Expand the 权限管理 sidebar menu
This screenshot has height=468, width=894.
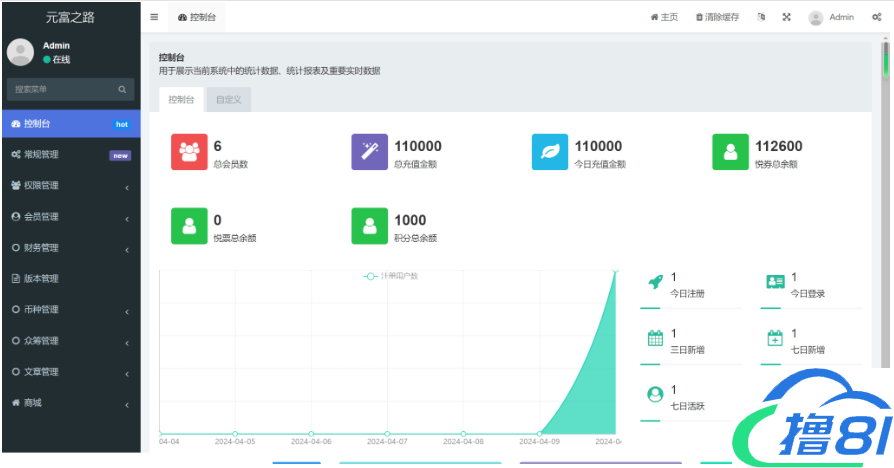click(70, 186)
